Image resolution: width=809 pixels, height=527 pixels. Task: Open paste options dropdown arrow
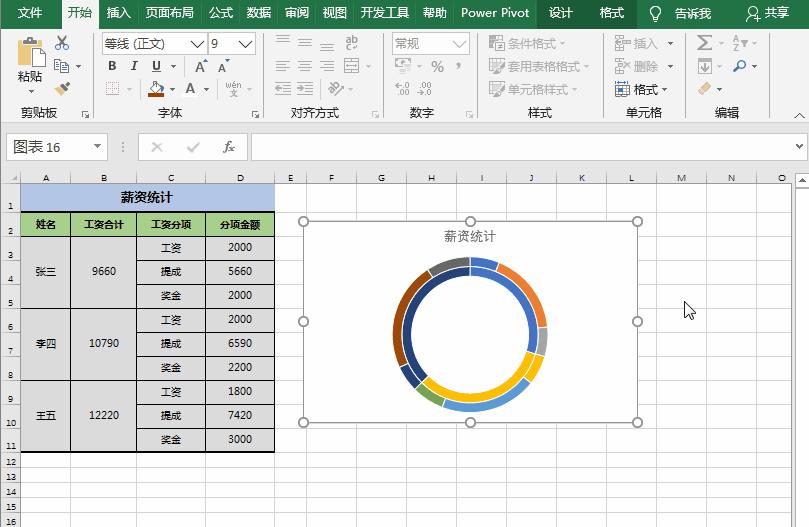tap(31, 92)
